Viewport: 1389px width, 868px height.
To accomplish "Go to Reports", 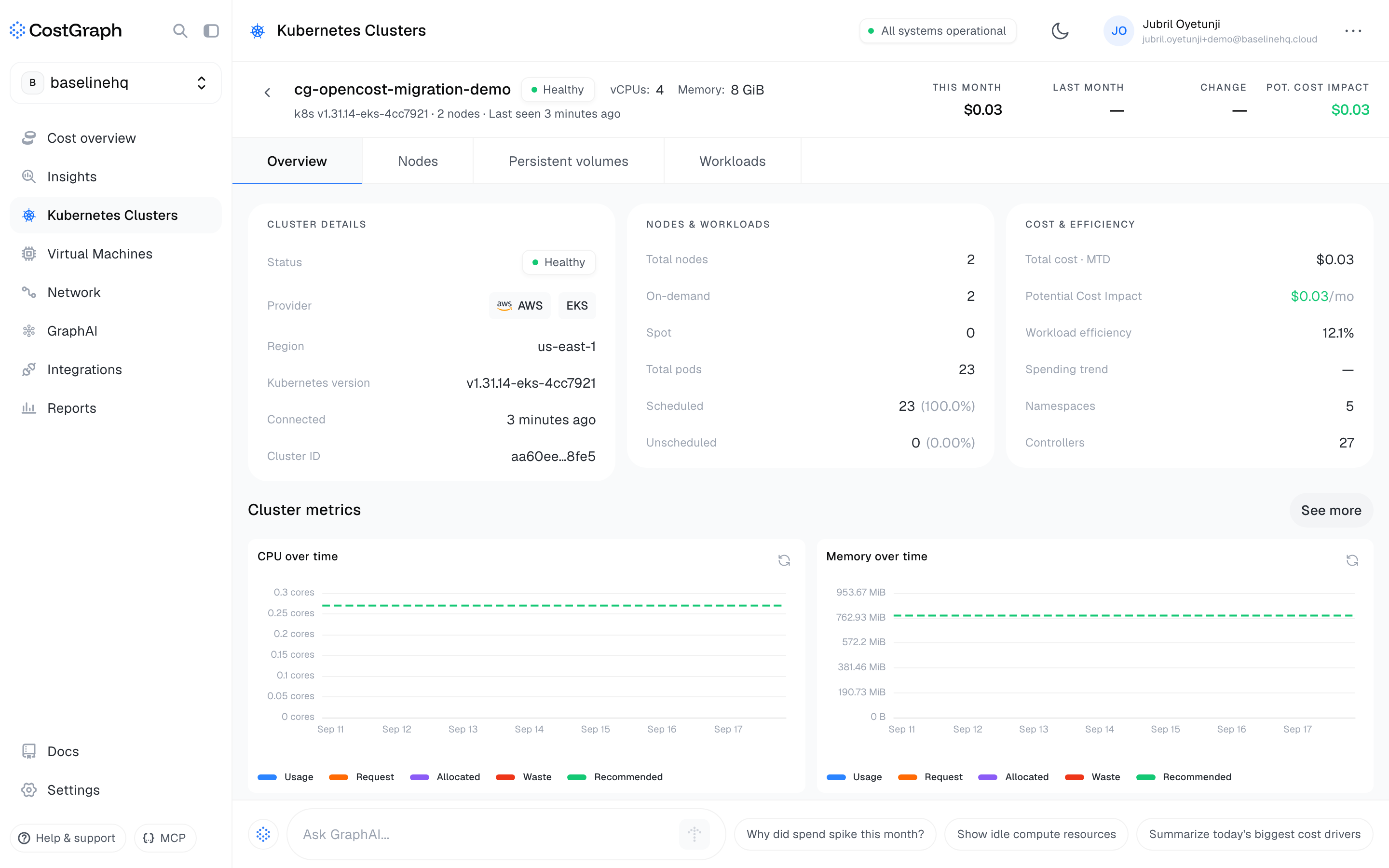I will tap(115, 408).
